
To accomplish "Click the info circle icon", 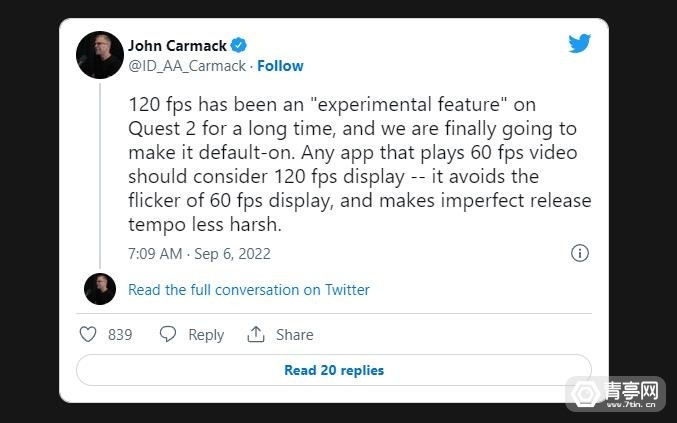I will (x=579, y=253).
